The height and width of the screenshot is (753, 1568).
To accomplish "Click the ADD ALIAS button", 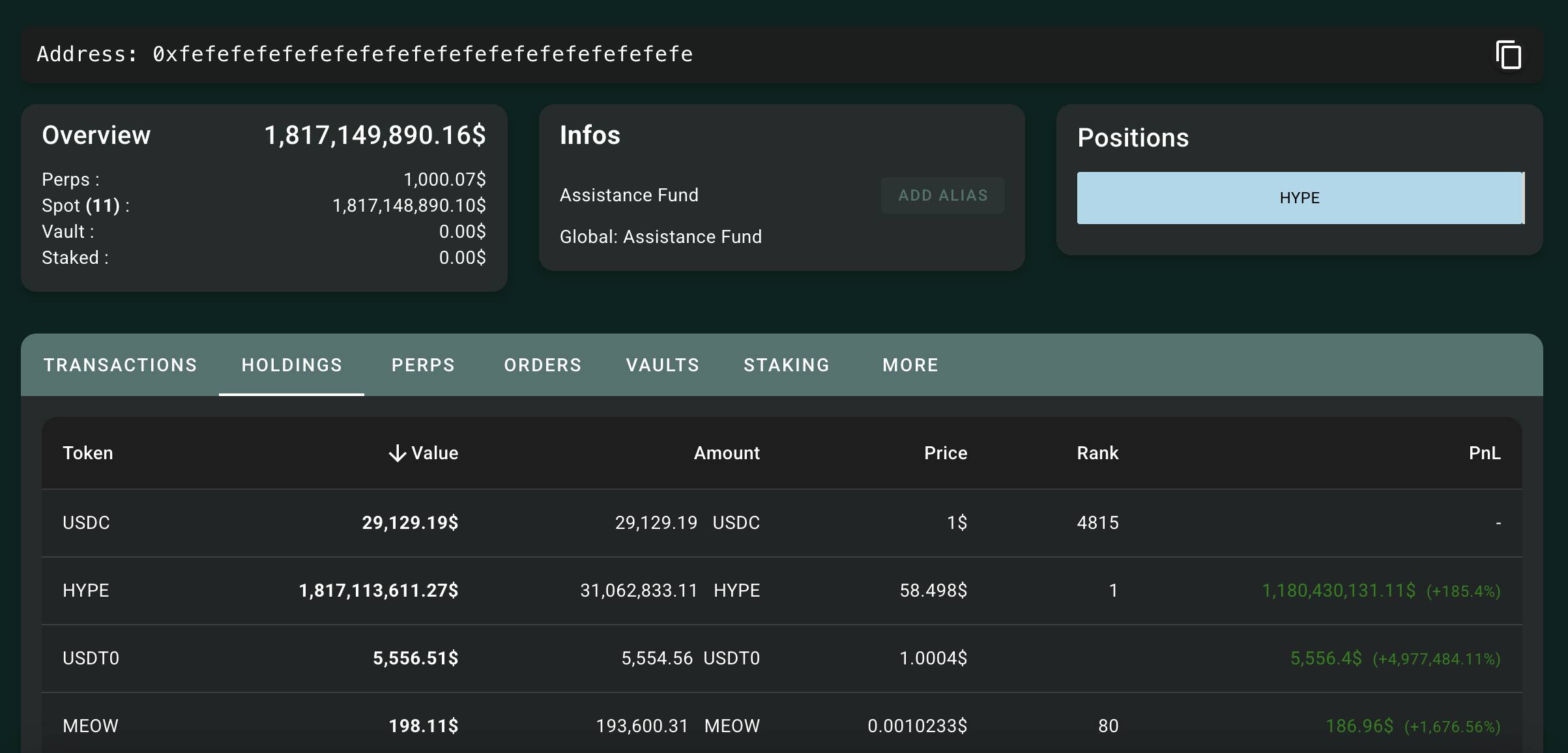I will click(942, 195).
